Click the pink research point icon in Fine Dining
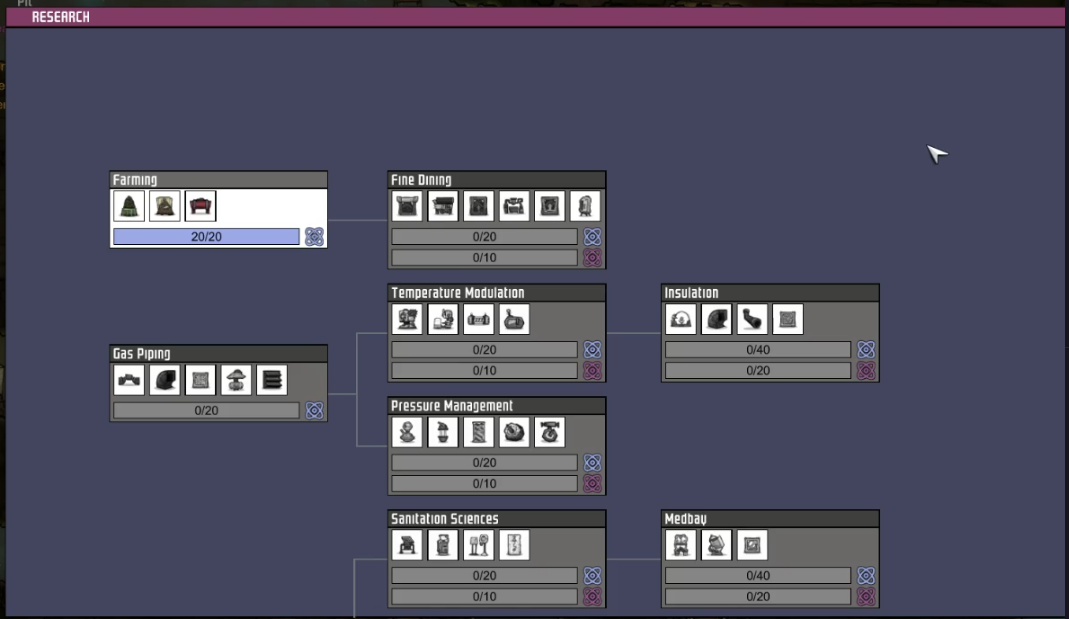Screen dimensions: 1069x619 (592, 258)
